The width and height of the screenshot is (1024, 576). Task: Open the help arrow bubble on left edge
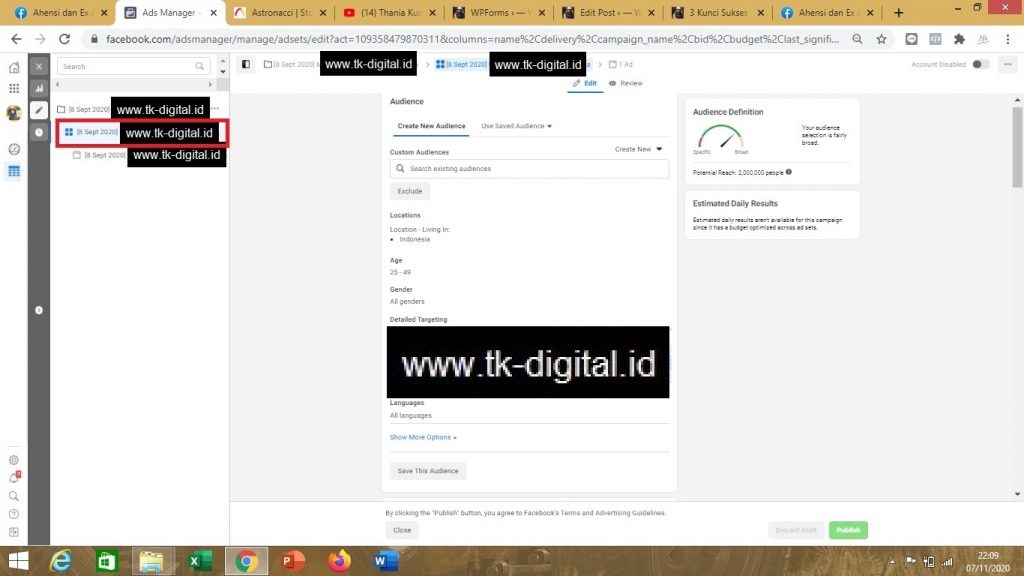38,310
